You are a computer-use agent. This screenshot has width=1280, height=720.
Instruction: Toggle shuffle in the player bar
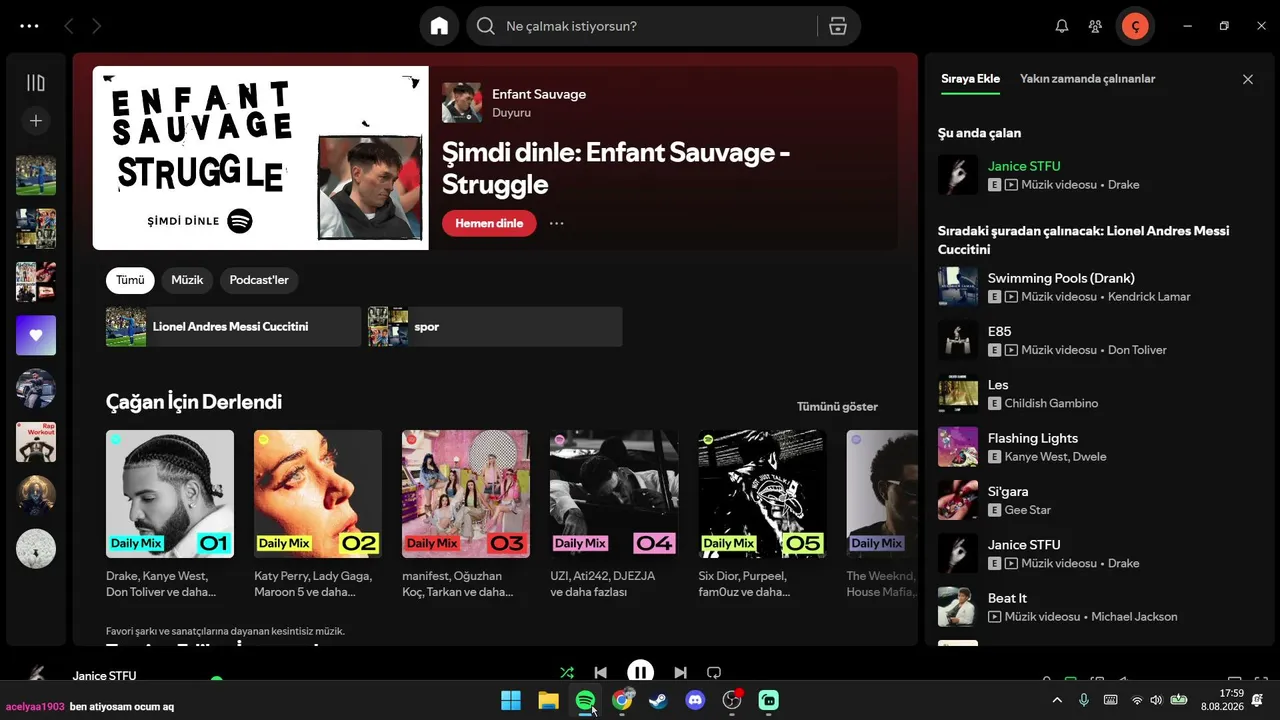point(567,673)
